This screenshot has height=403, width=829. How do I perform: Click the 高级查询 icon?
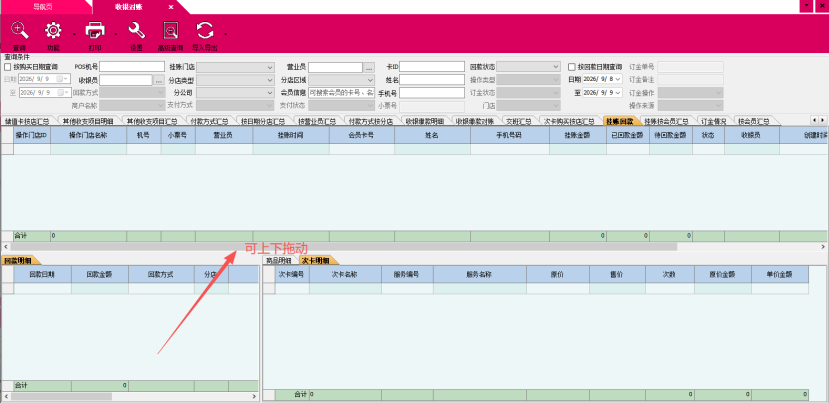pyautogui.click(x=170, y=30)
